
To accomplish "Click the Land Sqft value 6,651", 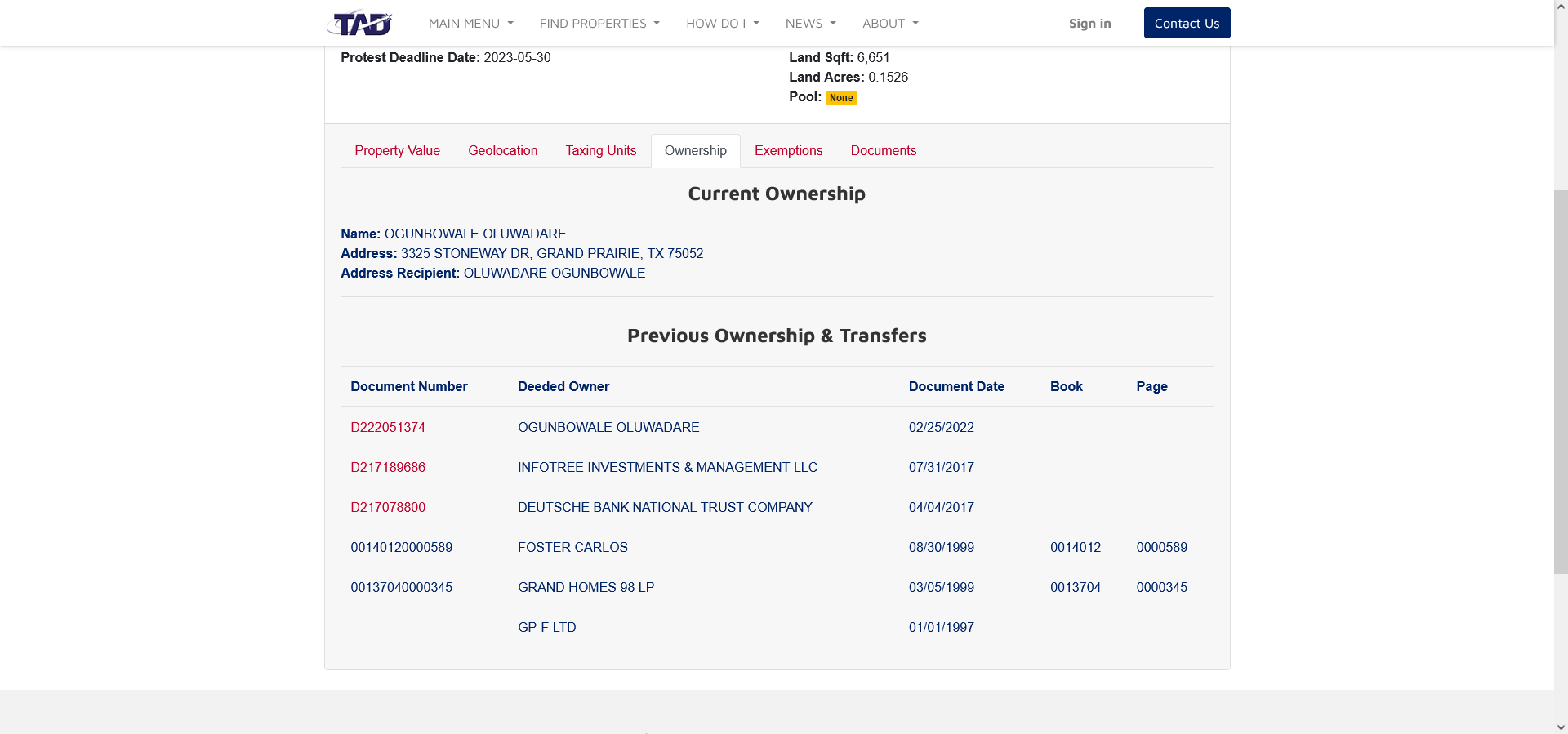I will (x=873, y=57).
